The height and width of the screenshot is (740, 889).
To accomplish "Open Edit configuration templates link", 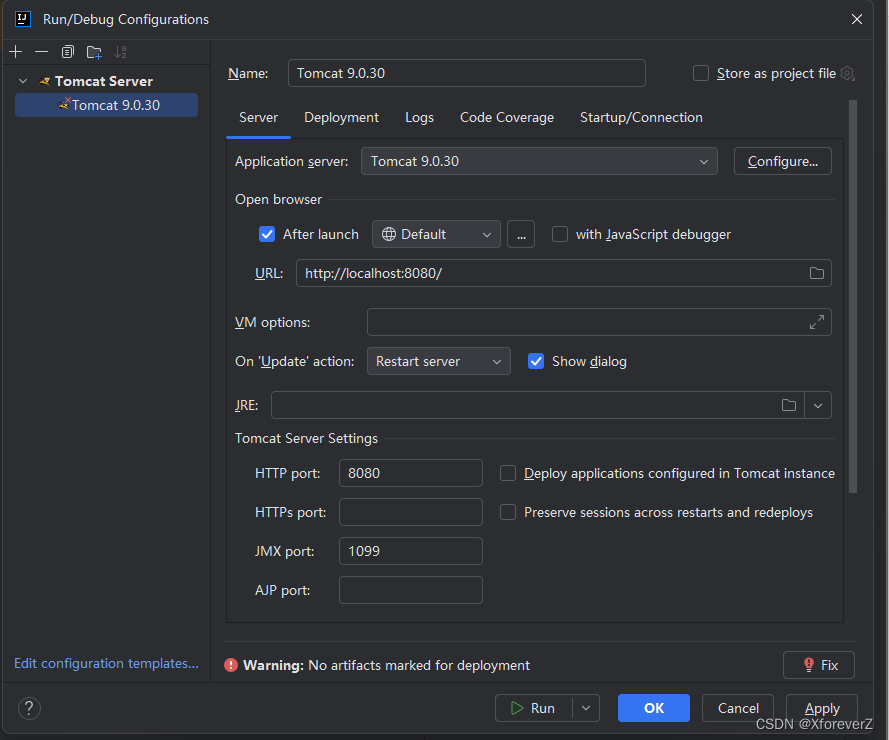I will (107, 663).
